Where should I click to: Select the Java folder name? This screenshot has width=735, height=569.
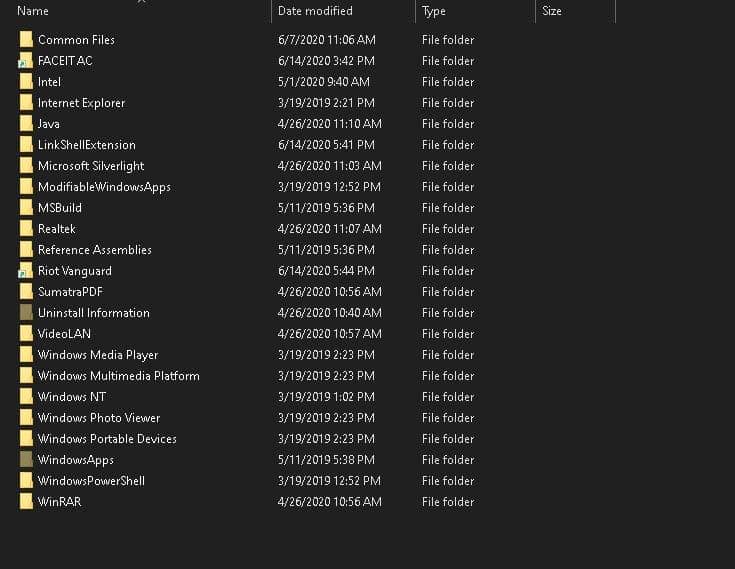click(x=49, y=124)
